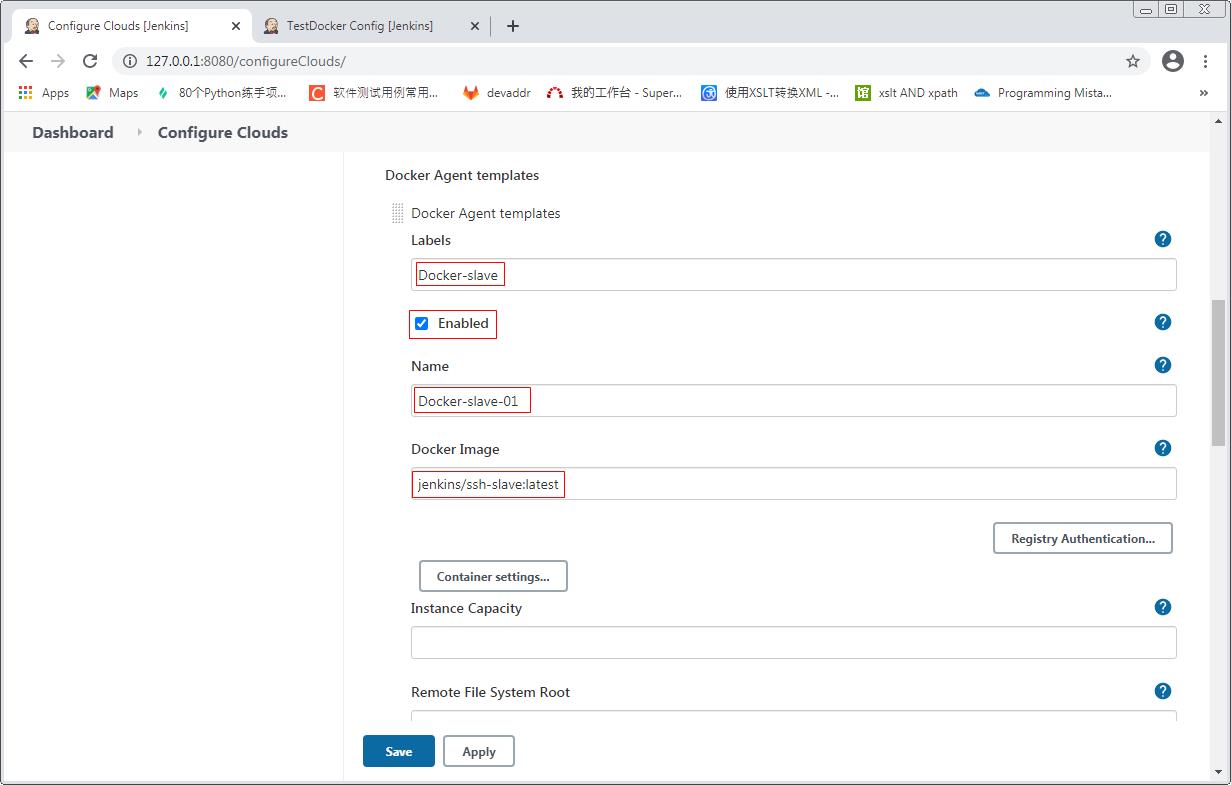Click the Remote File System Root label
Viewport: 1231px width, 785px height.
490,692
